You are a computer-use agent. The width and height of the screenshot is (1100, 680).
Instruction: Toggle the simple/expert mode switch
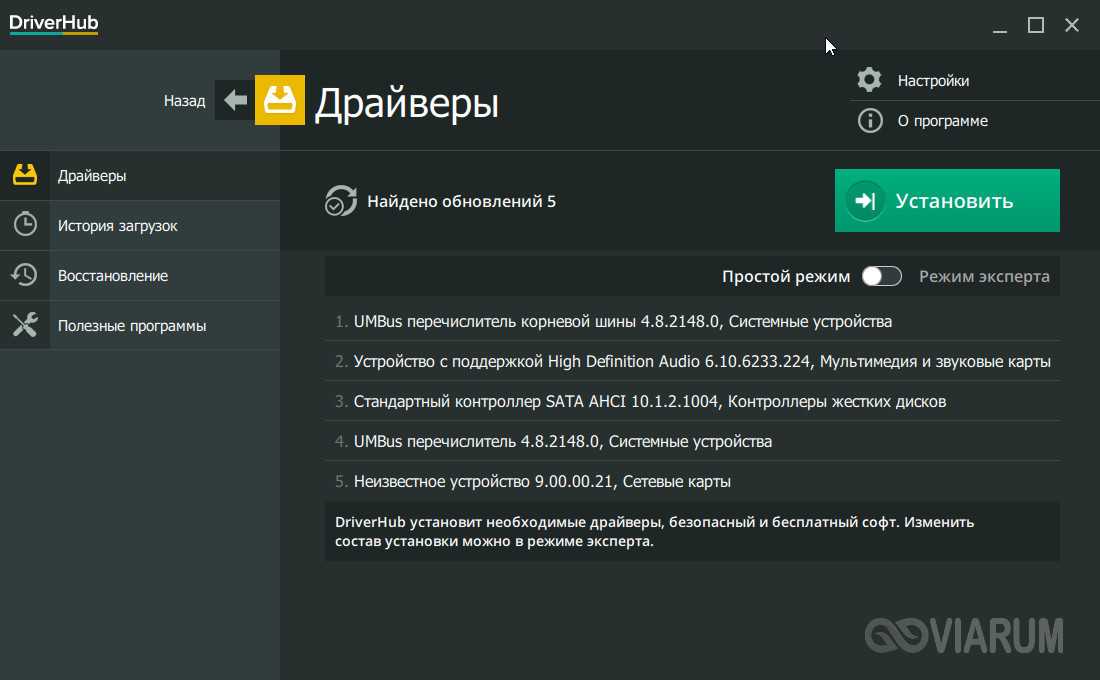pos(882,276)
